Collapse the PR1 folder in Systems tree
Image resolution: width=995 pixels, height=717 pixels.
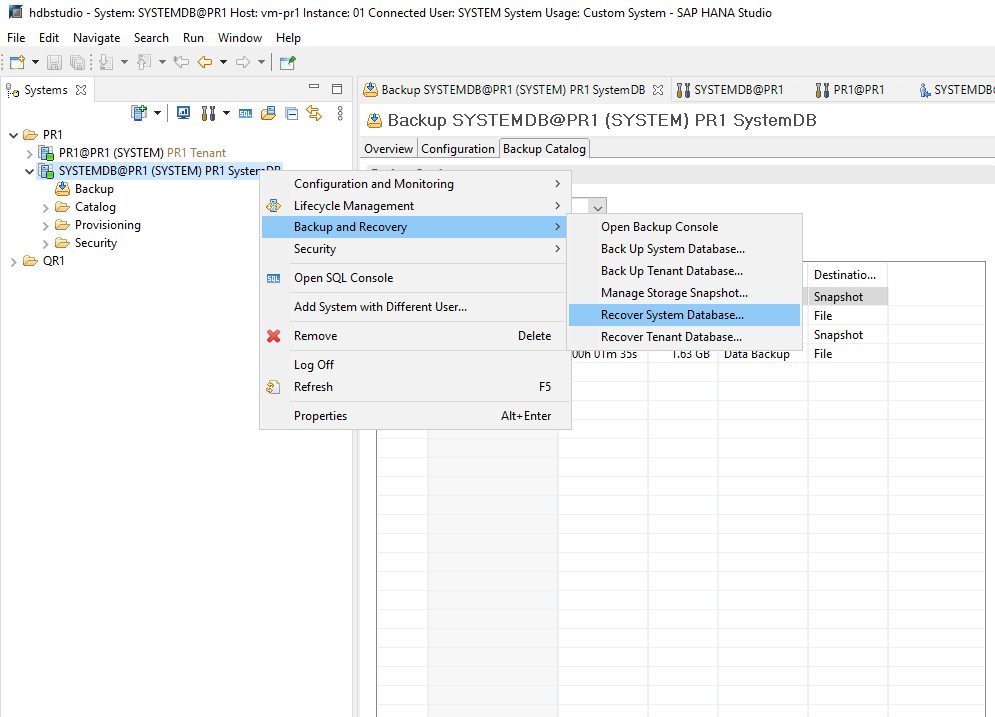point(13,135)
